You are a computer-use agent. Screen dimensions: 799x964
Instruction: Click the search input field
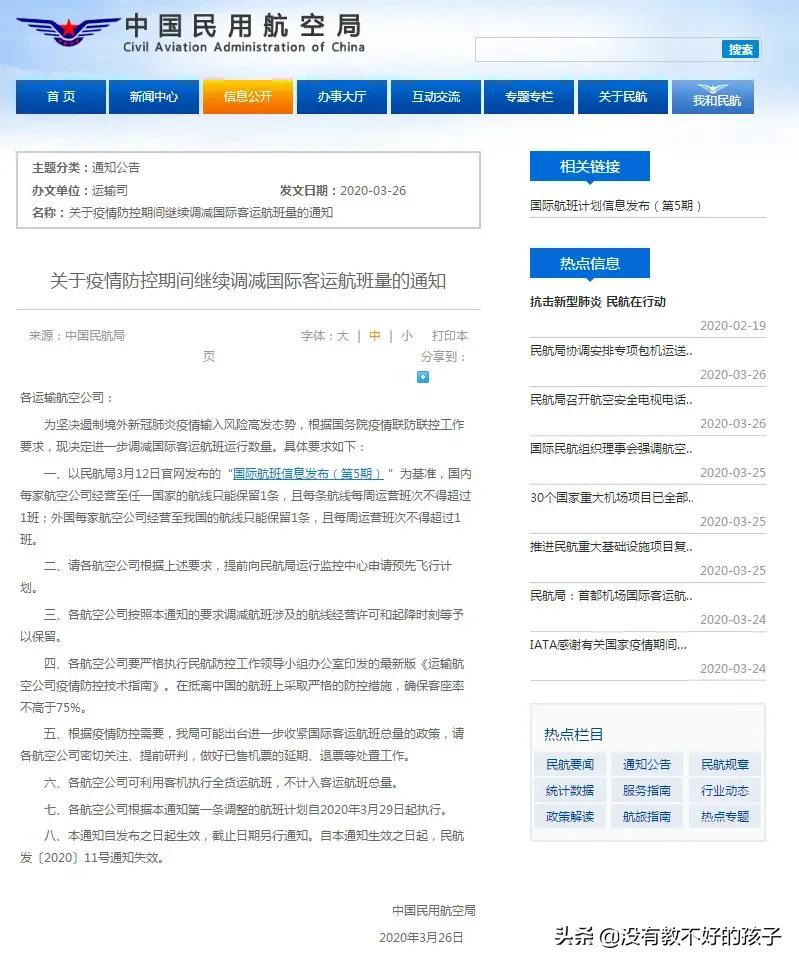598,49
